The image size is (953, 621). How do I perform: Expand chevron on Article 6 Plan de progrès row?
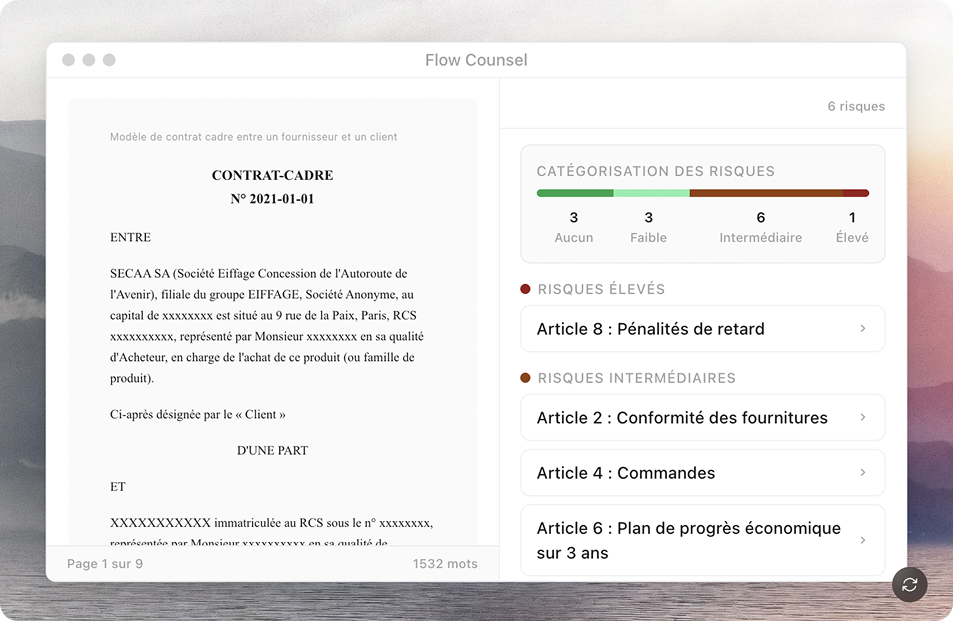pos(862,540)
